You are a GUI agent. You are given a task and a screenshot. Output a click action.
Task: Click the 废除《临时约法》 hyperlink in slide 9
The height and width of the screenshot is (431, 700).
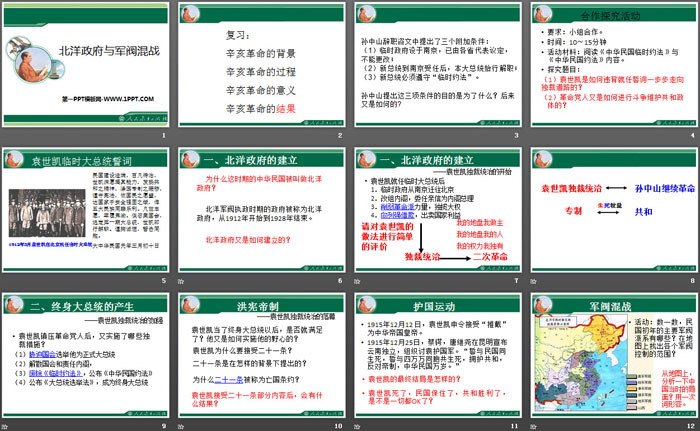56,373
